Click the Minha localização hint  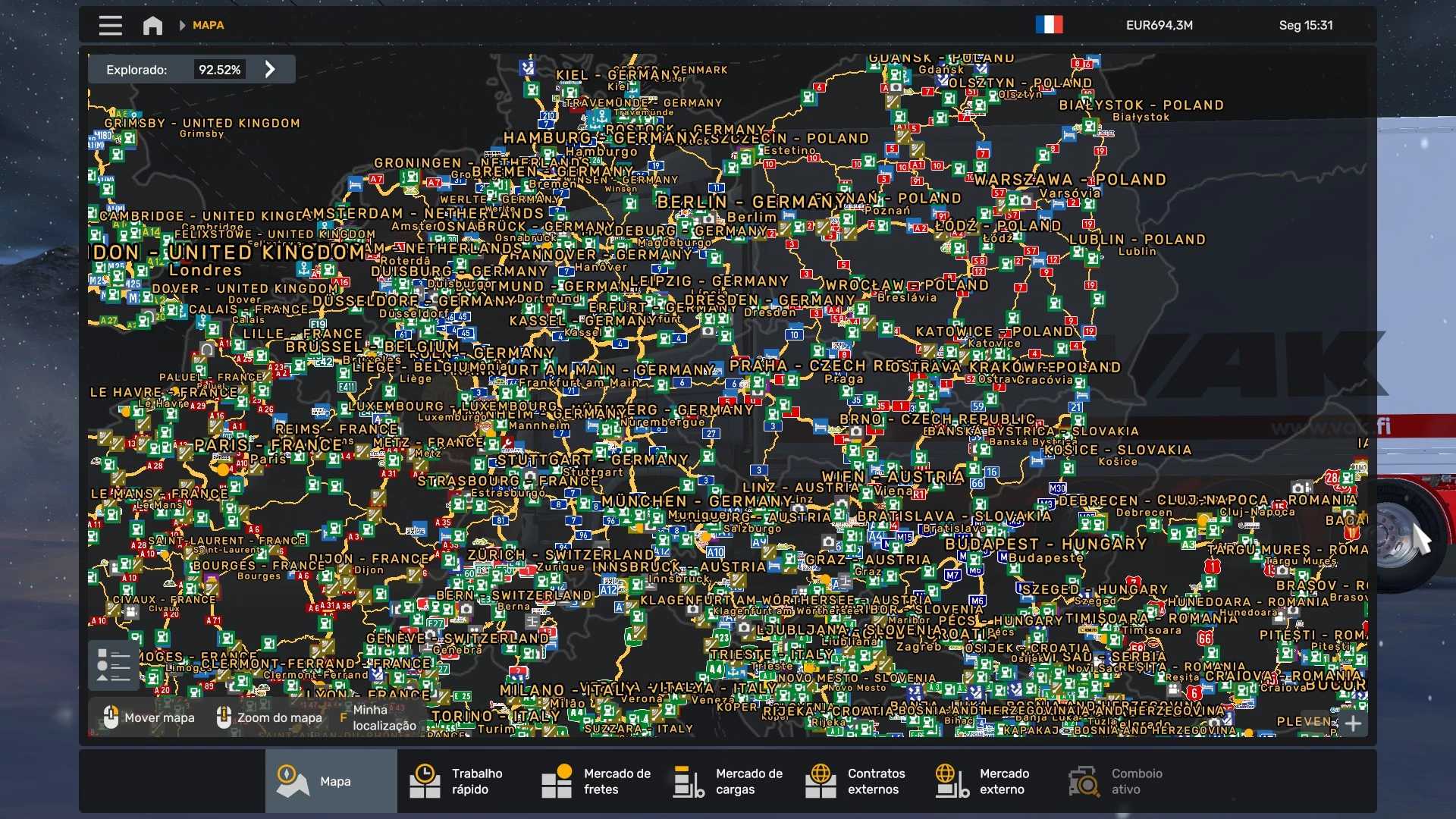click(377, 717)
